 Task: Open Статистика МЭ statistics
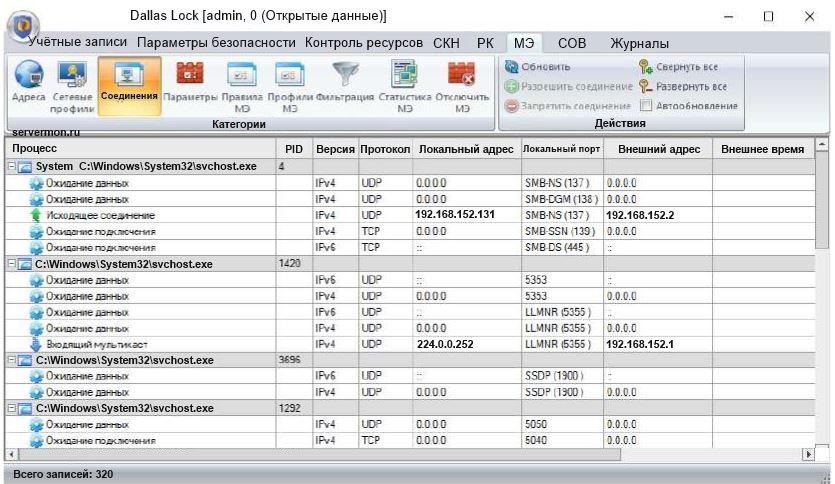coord(405,86)
